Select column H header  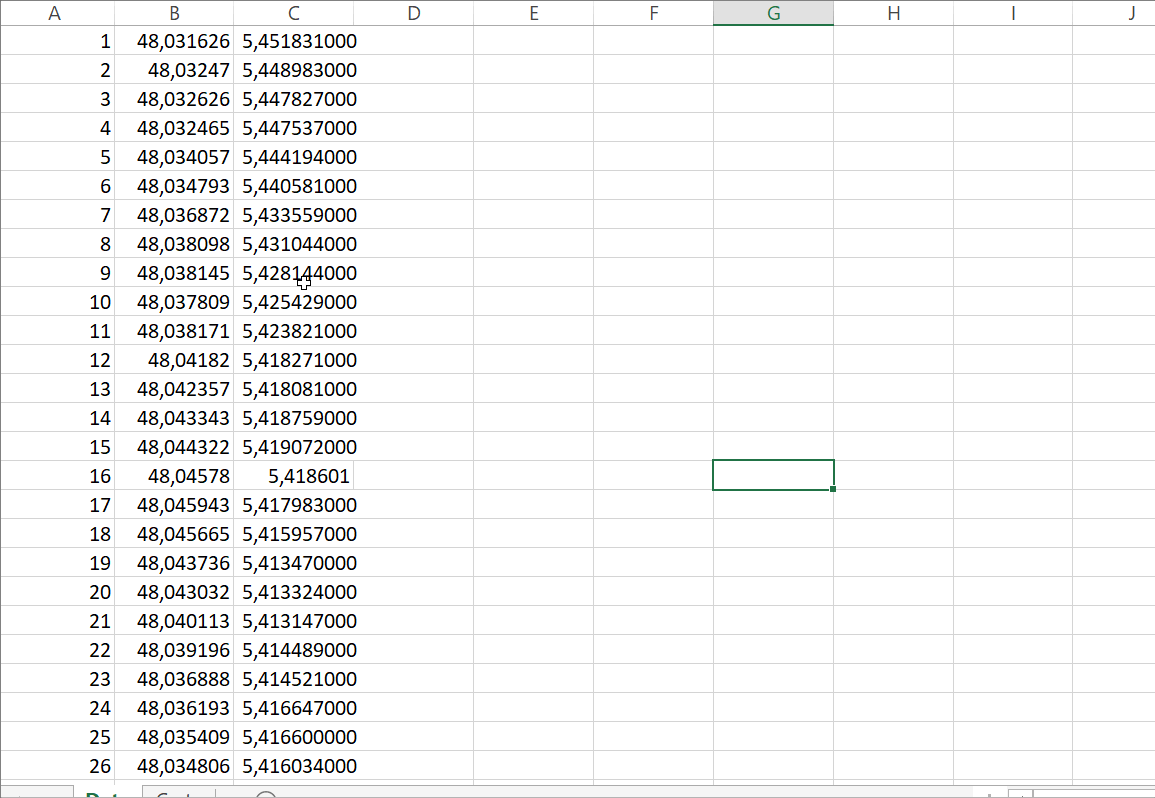(894, 13)
